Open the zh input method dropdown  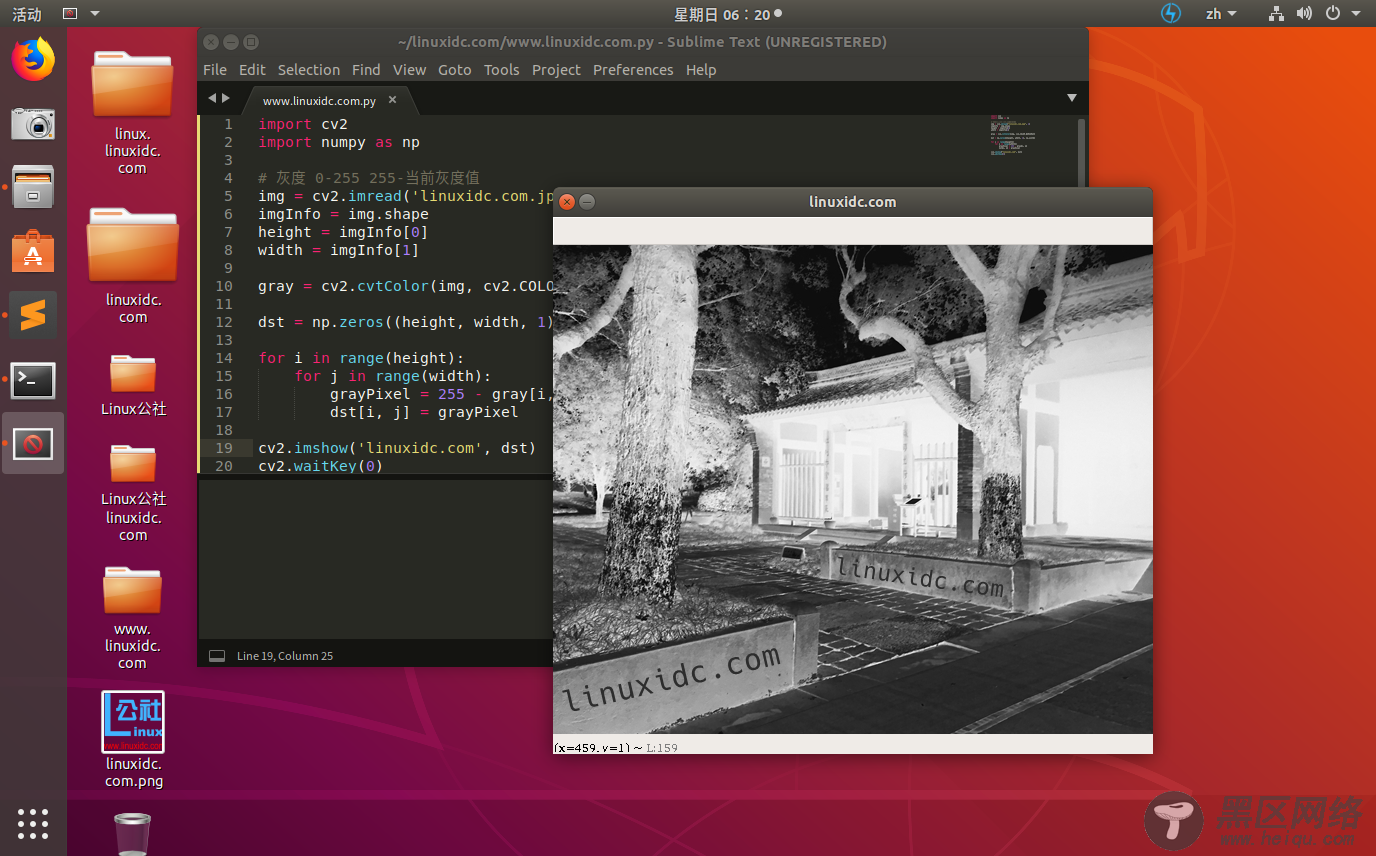pos(1221,14)
